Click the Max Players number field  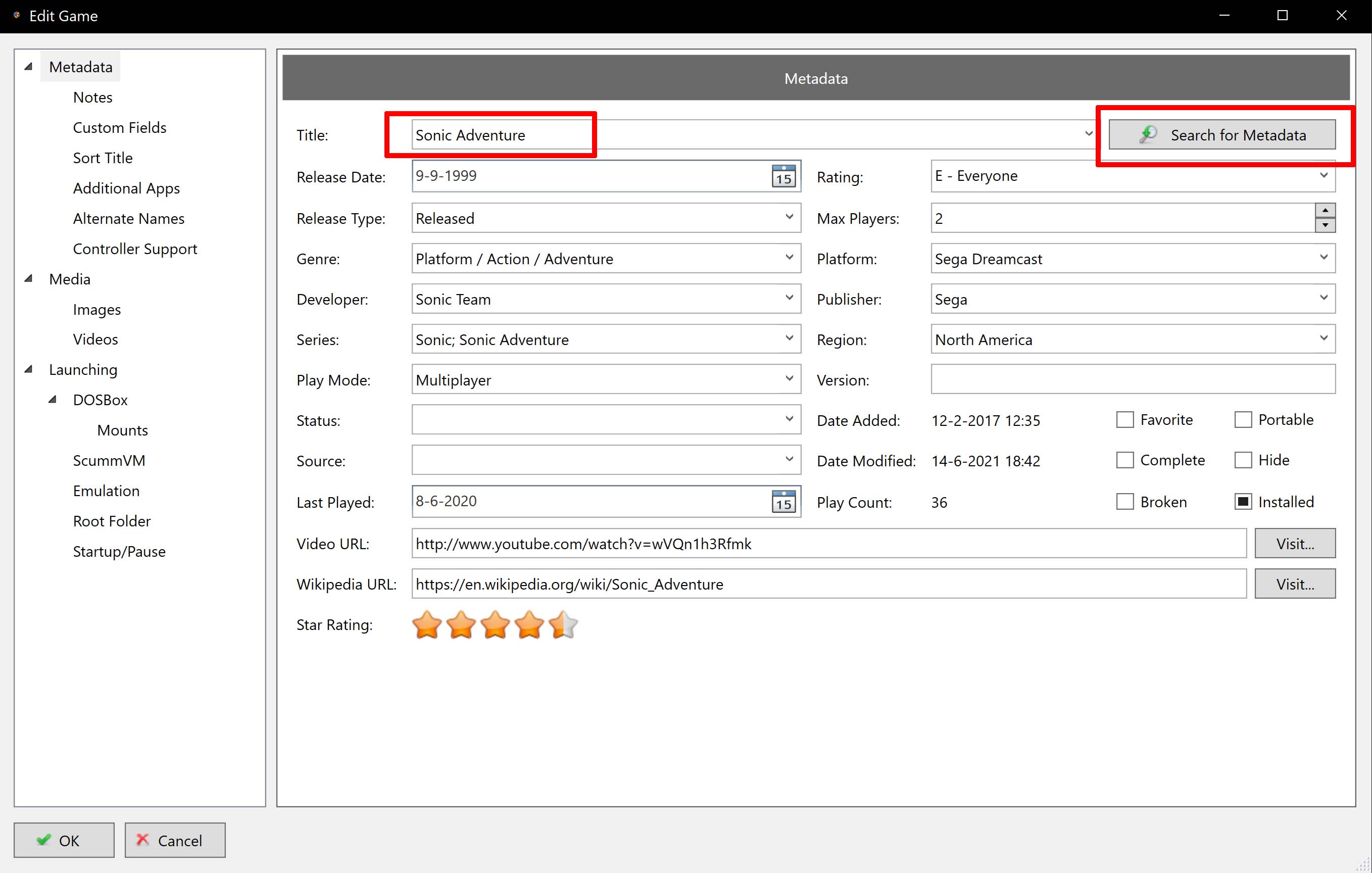(x=1123, y=218)
